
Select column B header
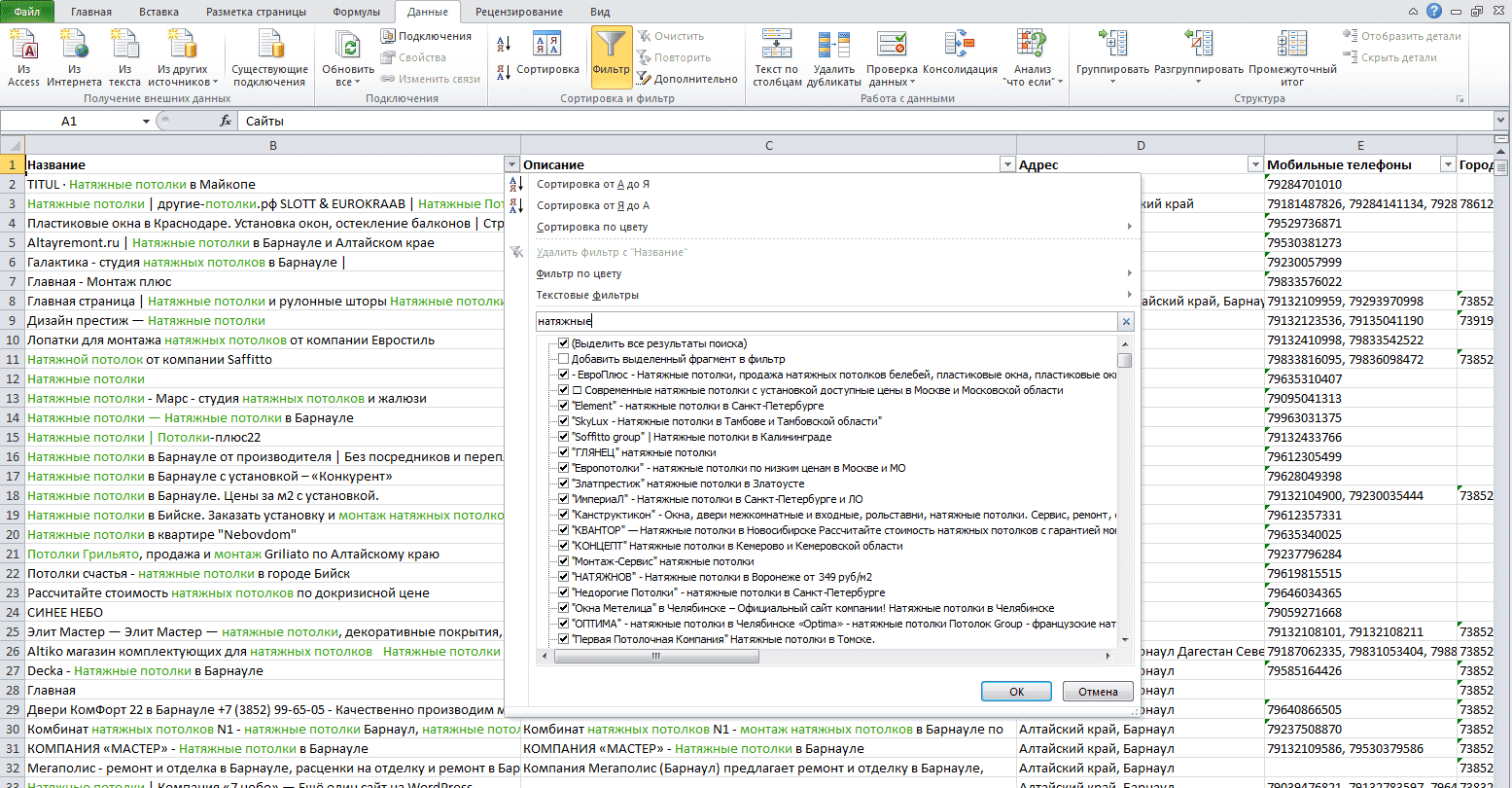273,145
